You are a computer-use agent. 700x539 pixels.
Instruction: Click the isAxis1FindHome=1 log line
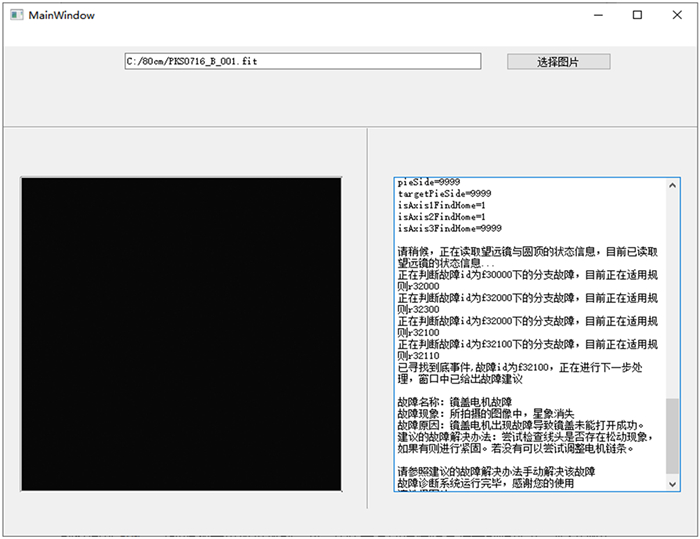441,205
